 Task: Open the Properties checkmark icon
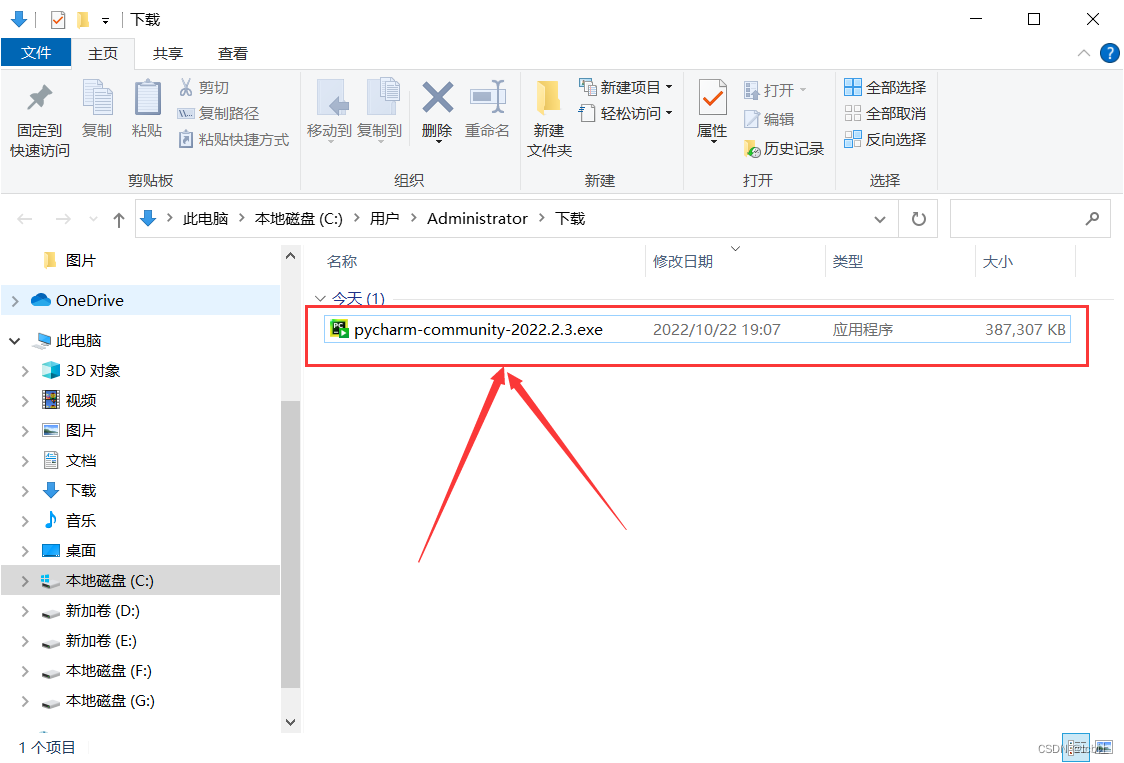click(712, 98)
